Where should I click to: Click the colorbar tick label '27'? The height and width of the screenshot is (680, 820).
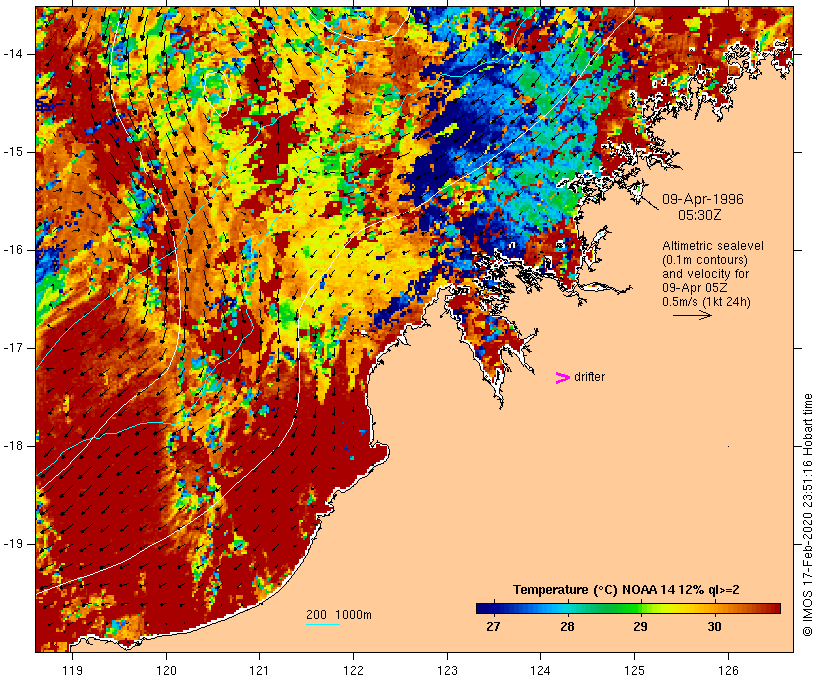pos(493,626)
